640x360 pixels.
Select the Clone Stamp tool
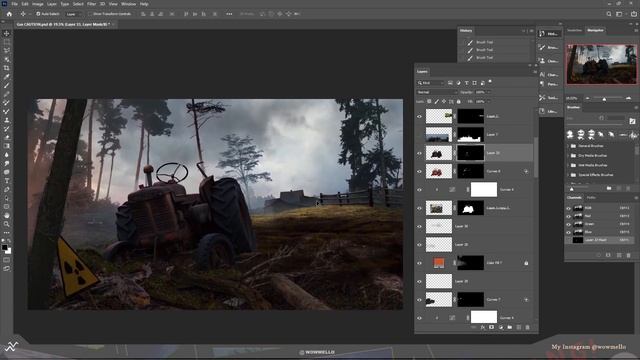(7, 120)
